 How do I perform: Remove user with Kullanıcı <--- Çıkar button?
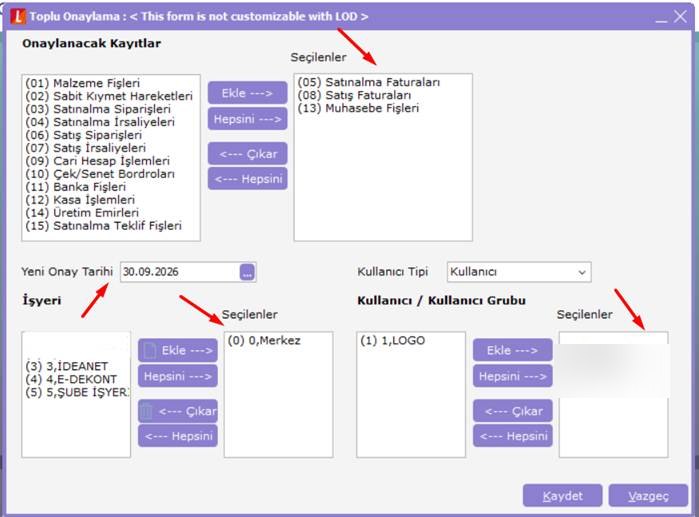[513, 411]
